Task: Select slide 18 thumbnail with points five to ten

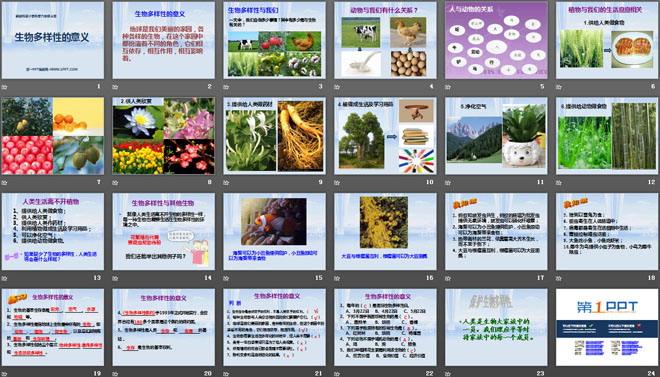Action: click(607, 231)
